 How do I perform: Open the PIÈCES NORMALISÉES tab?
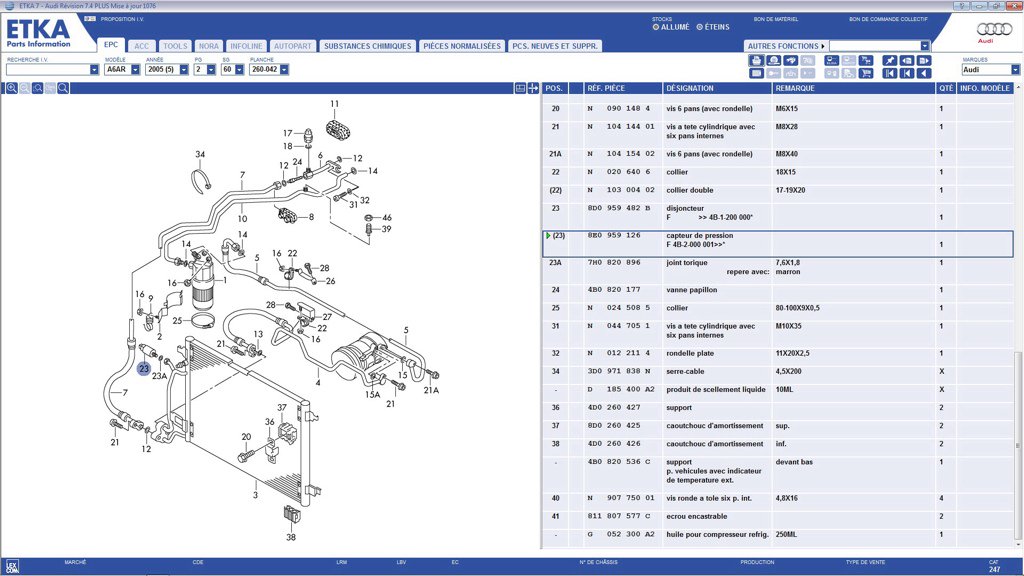click(x=461, y=46)
